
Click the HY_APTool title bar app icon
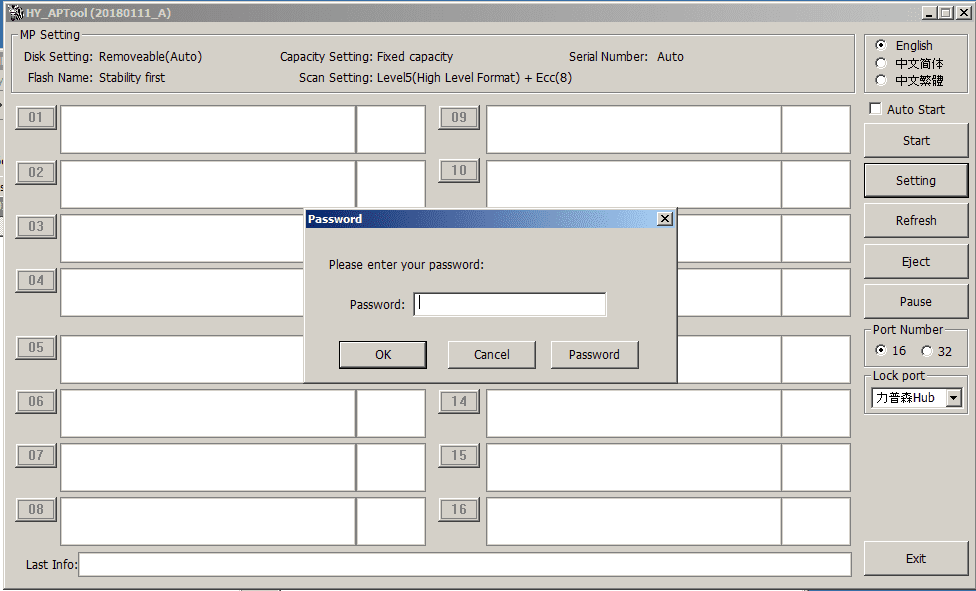coord(16,13)
